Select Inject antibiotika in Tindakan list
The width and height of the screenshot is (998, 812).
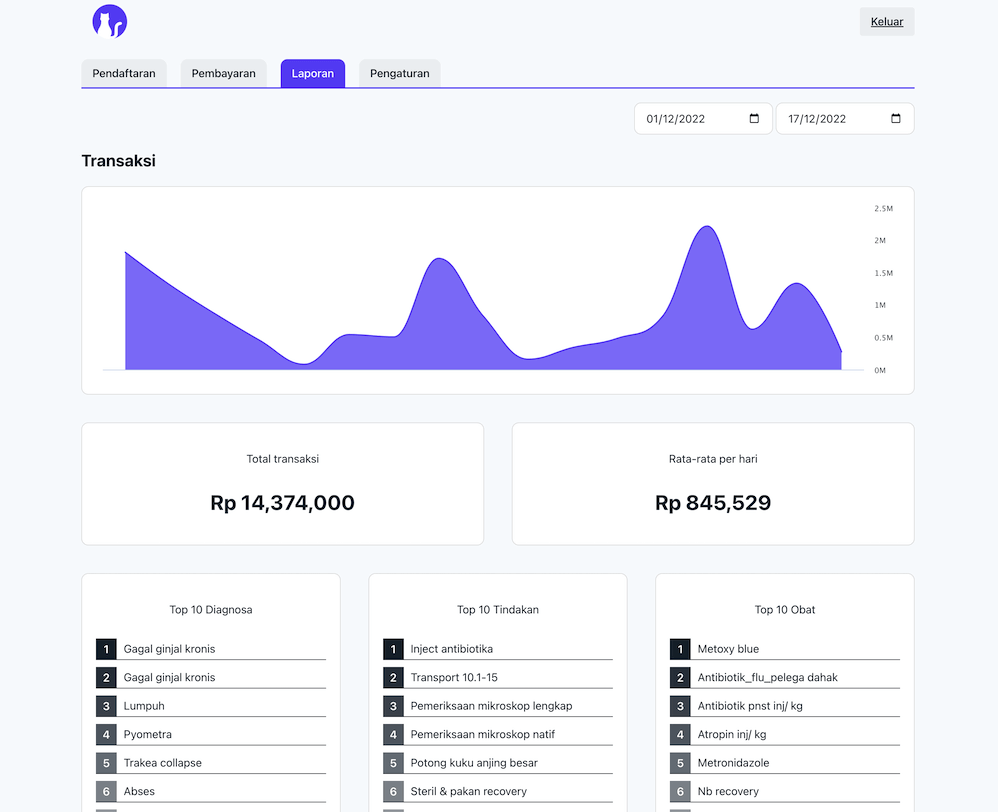451,649
